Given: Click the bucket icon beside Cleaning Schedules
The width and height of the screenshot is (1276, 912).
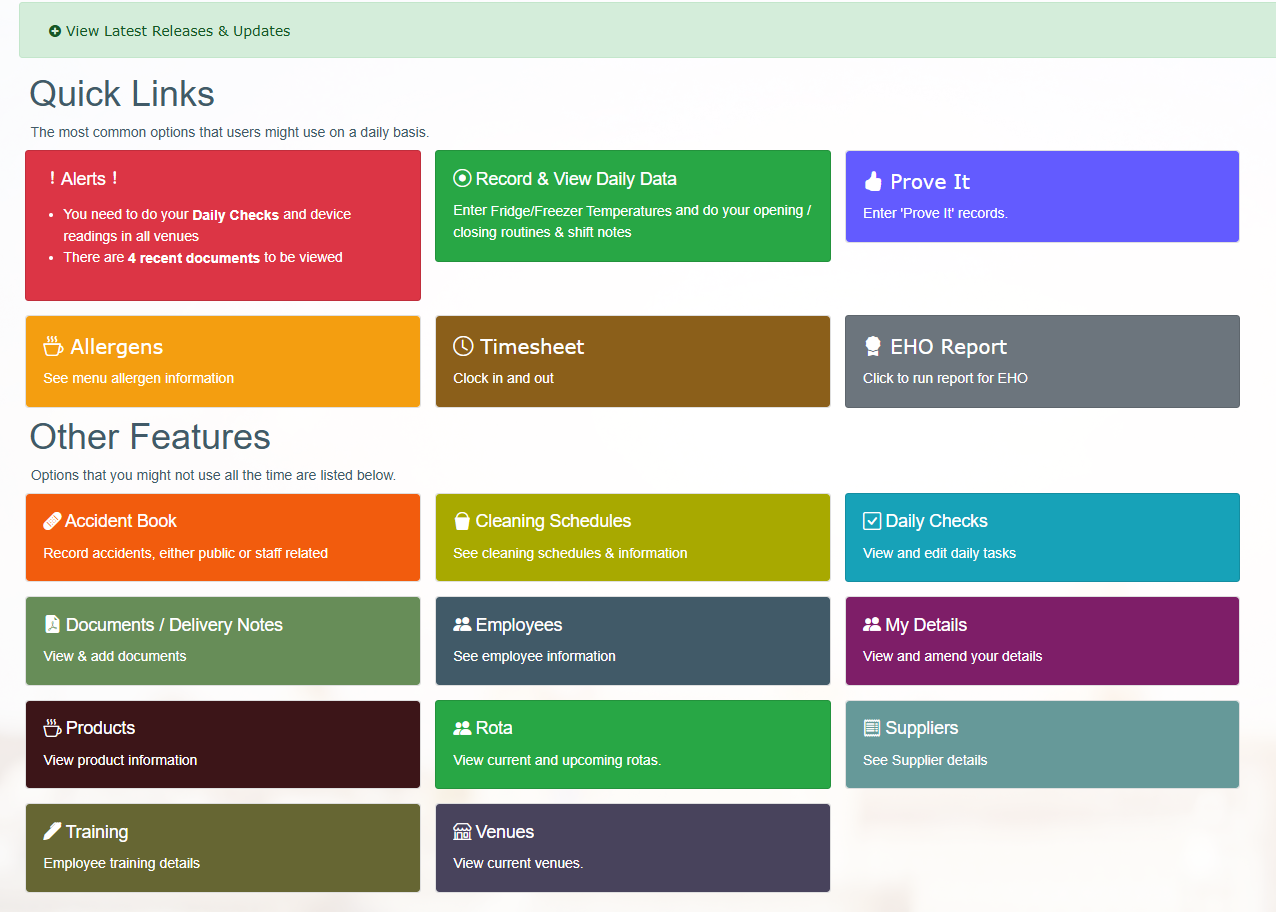Looking at the screenshot, I should [462, 521].
